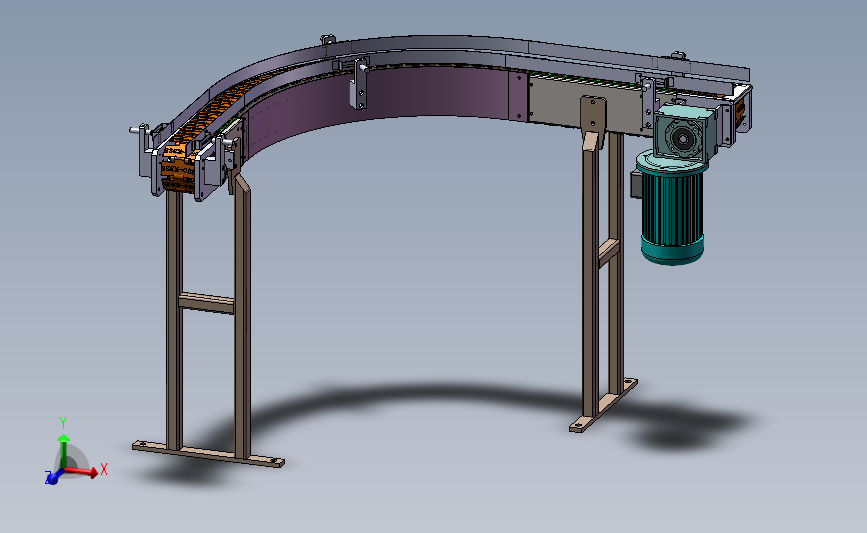Click the blue Z axis of triad
This screenshot has height=533, width=867.
coord(53,476)
